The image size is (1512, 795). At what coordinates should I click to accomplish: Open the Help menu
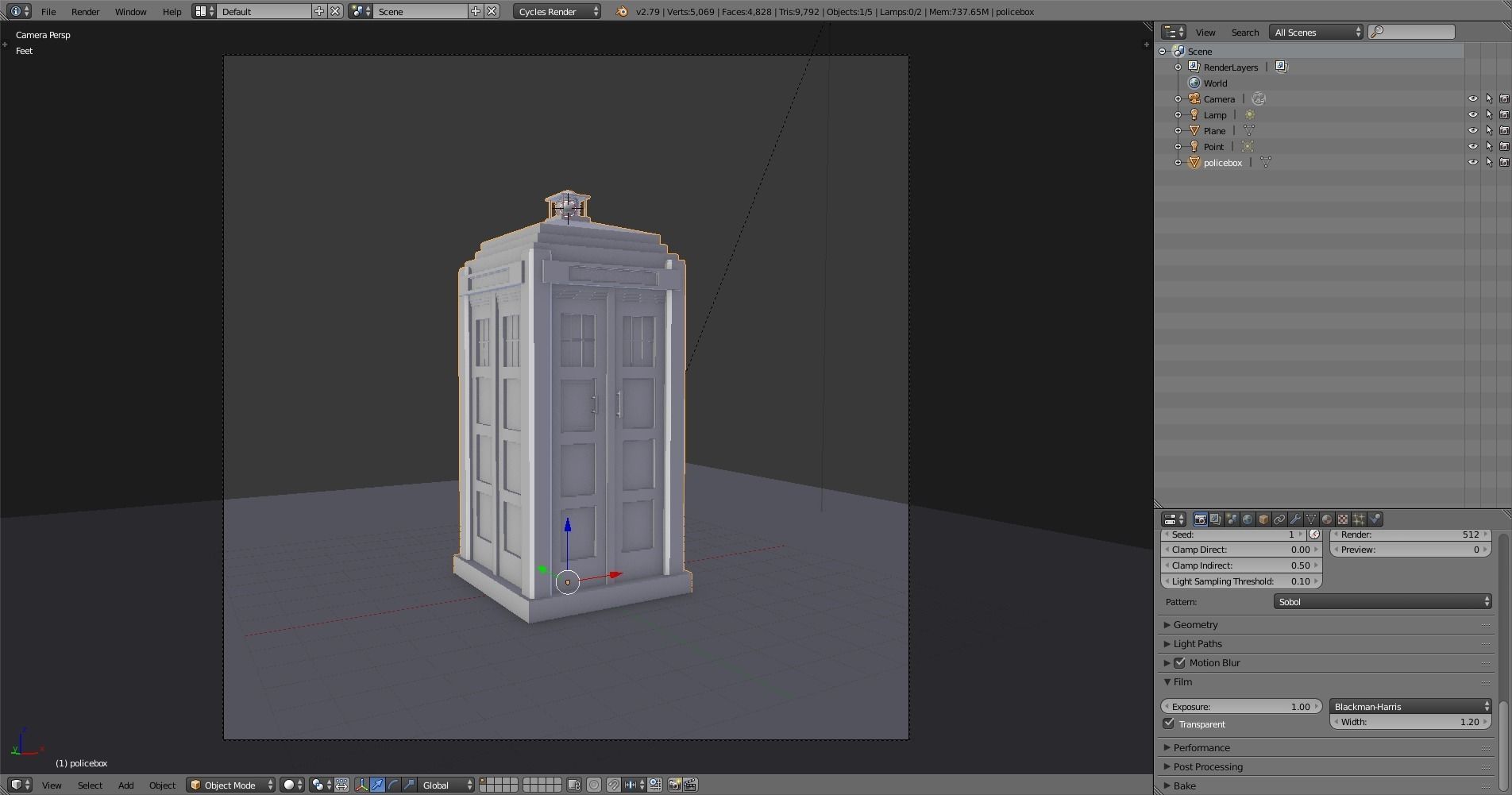click(x=172, y=11)
